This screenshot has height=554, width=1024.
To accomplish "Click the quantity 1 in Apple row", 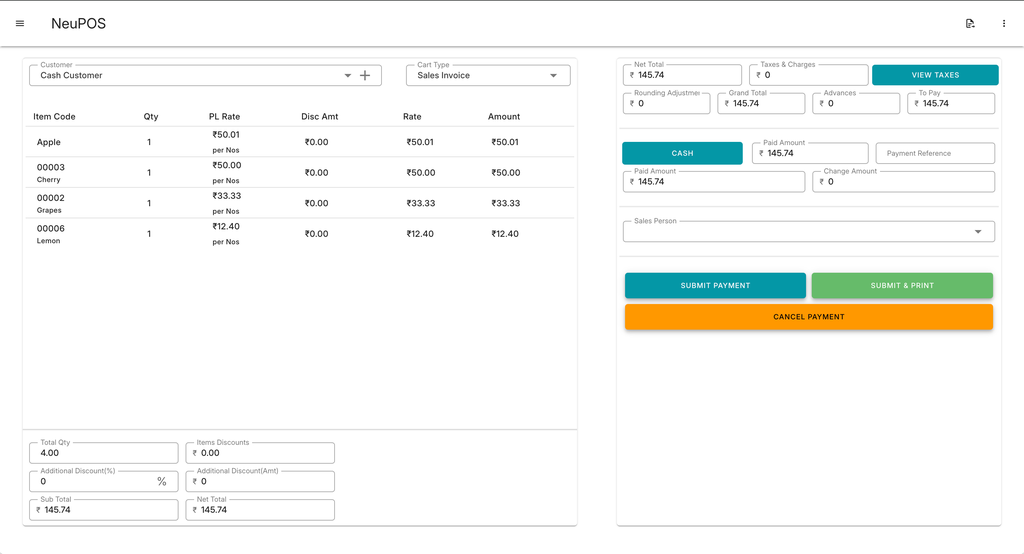I will click(149, 142).
